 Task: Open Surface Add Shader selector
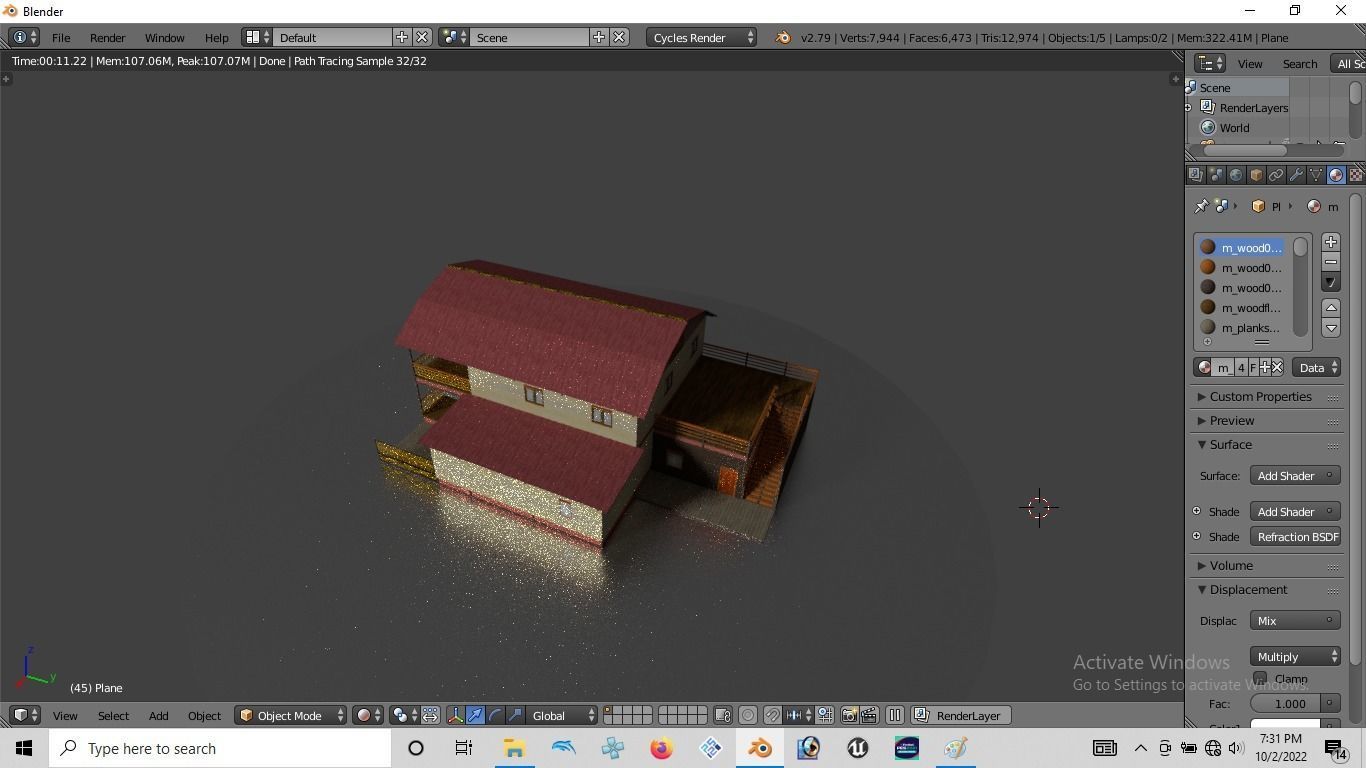1295,475
